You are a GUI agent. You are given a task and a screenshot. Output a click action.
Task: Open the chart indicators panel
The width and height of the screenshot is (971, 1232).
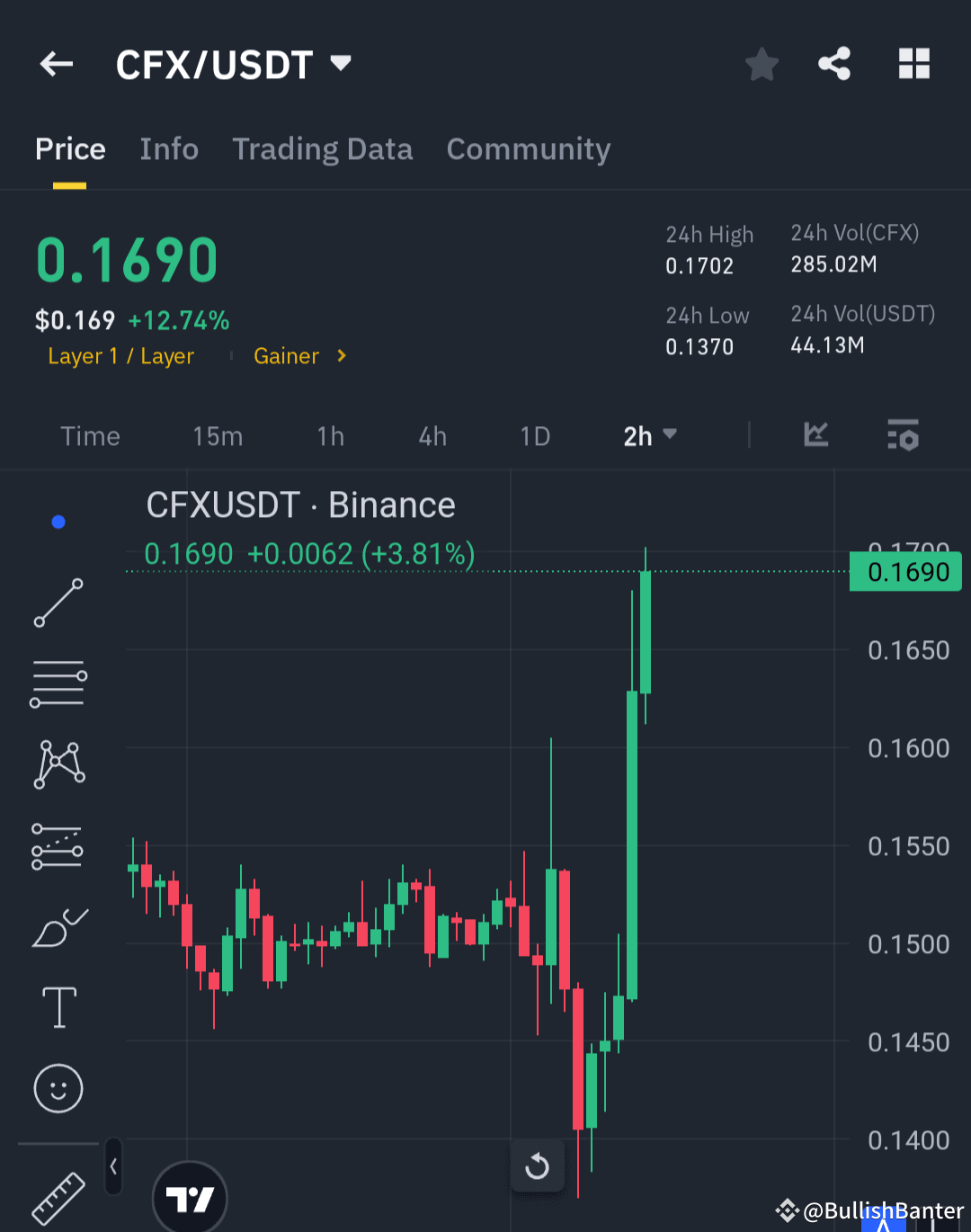(903, 435)
